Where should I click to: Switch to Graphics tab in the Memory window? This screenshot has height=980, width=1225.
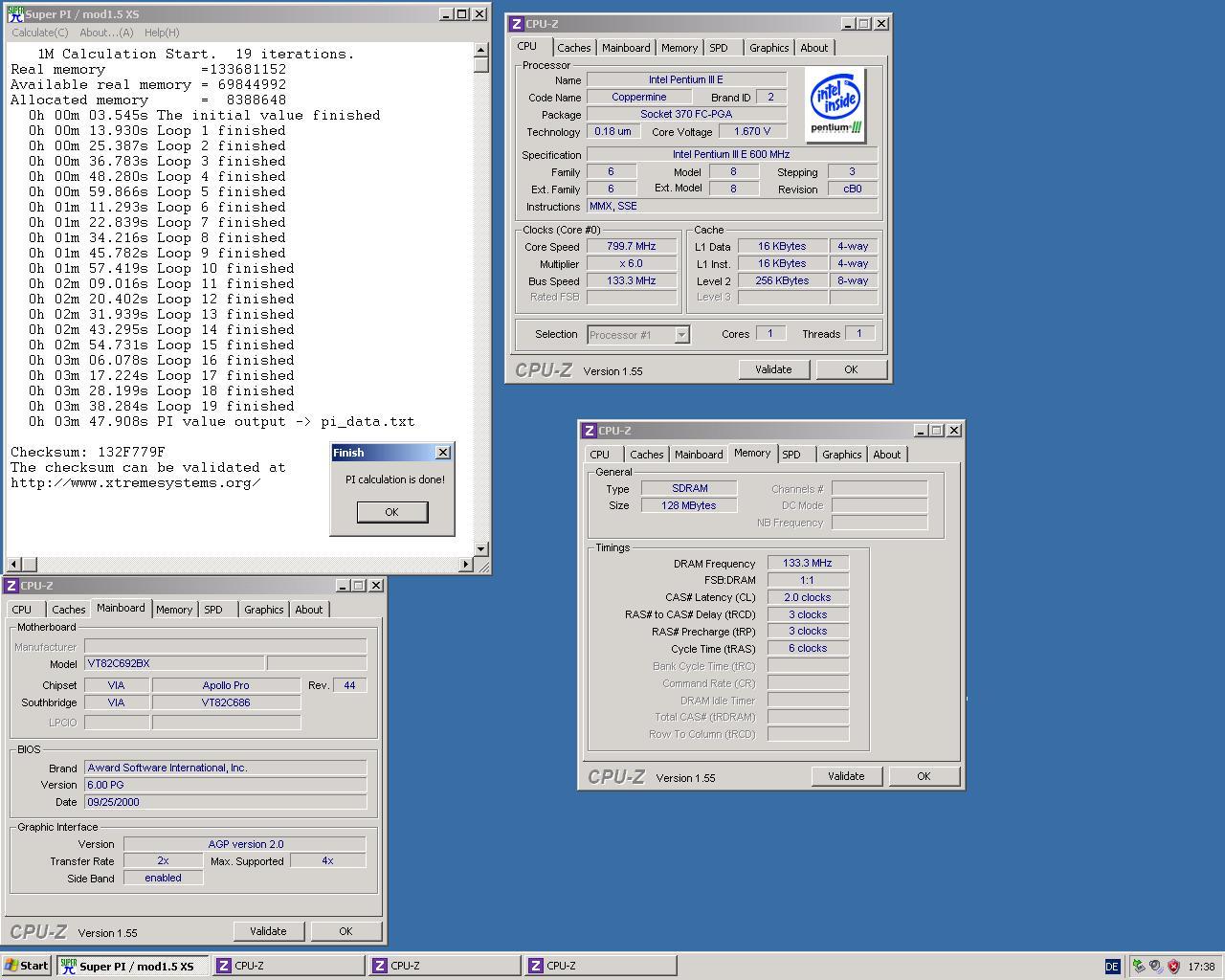click(842, 455)
